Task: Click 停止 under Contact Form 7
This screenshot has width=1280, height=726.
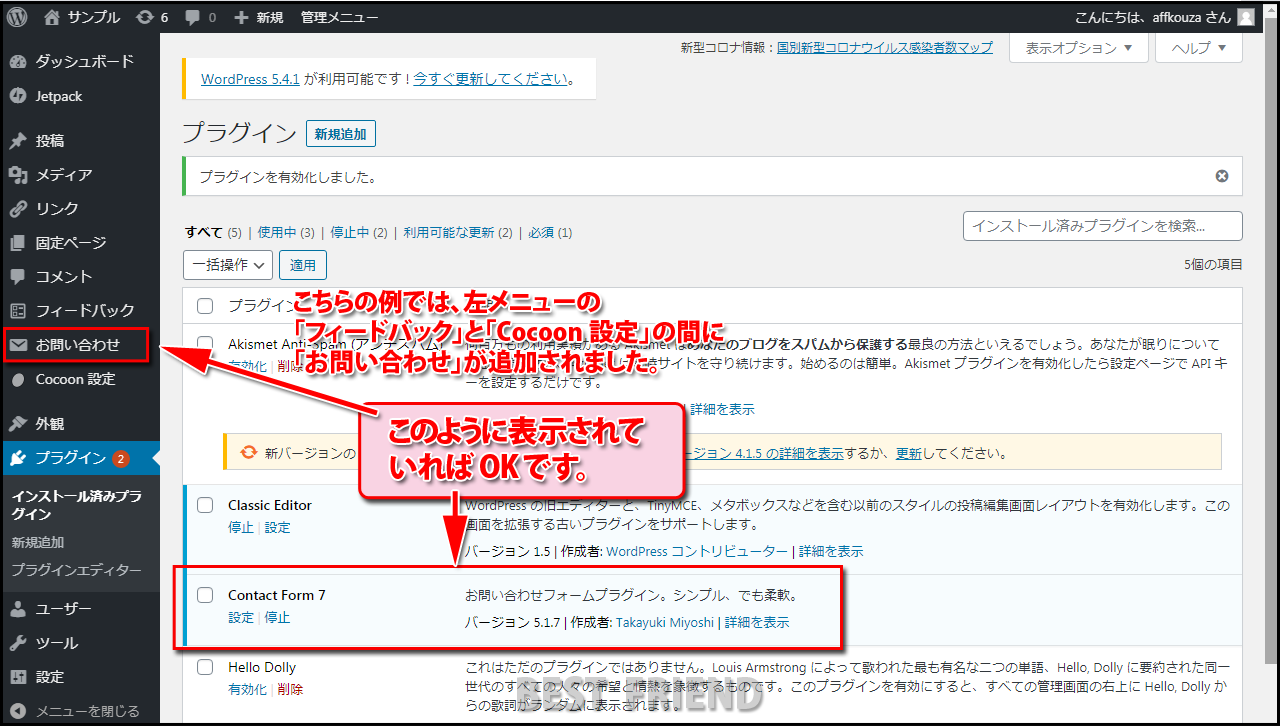Action: 277,618
